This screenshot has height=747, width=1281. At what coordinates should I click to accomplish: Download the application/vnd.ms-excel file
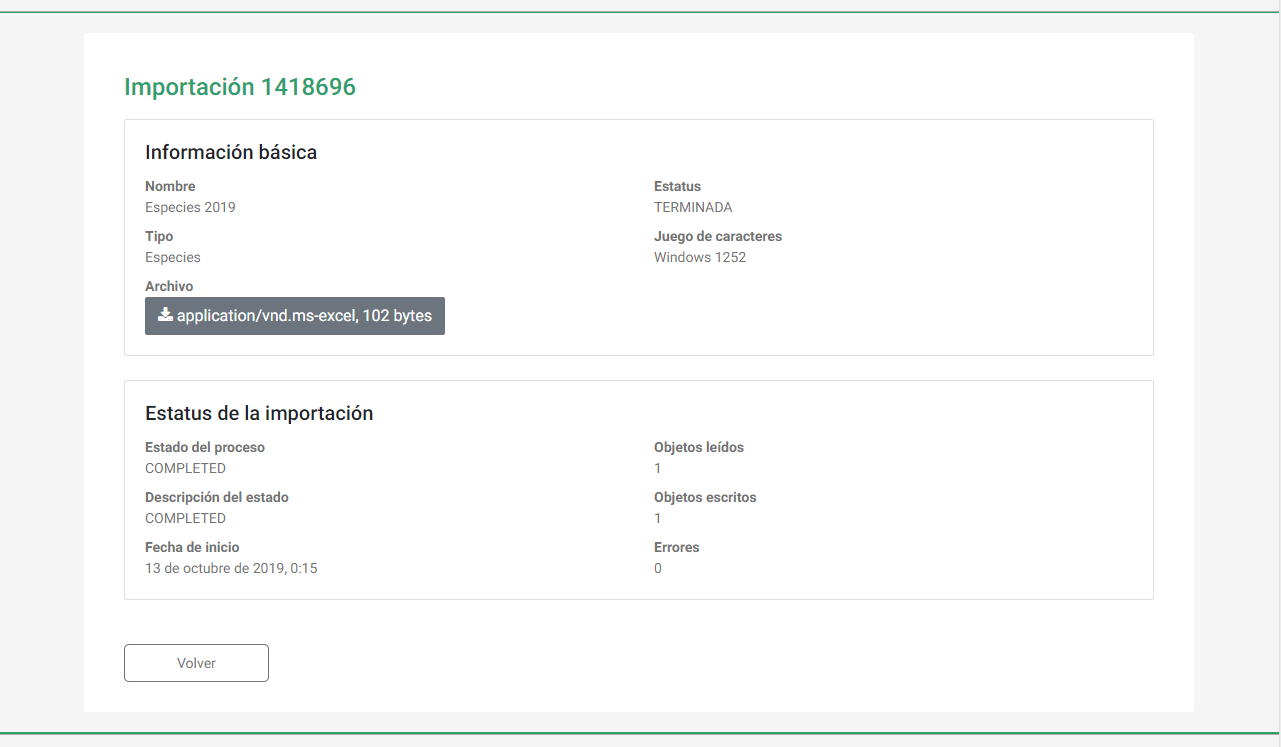click(x=295, y=316)
